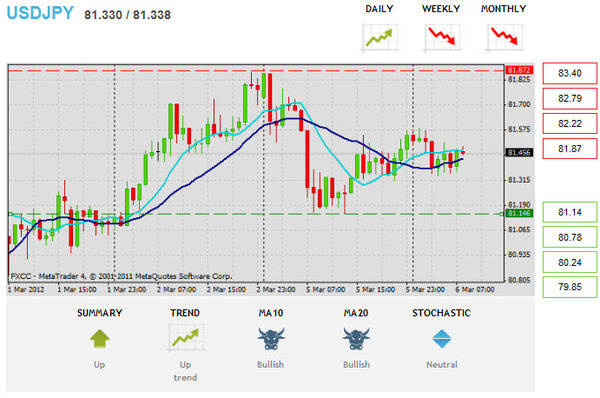Select the 83.40 resistance level box
The image size is (600, 398).
pyautogui.click(x=570, y=73)
